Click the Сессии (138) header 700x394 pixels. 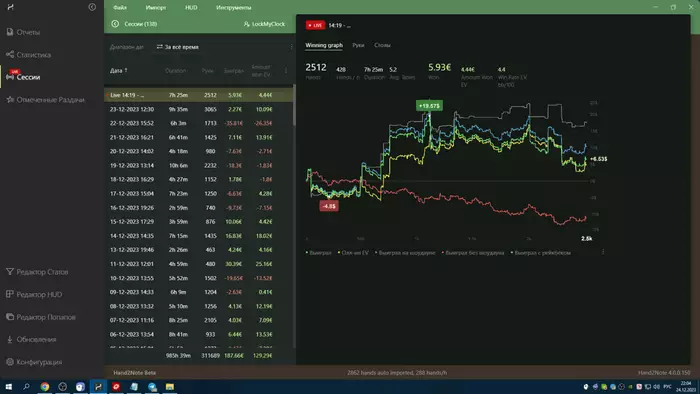[141, 24]
